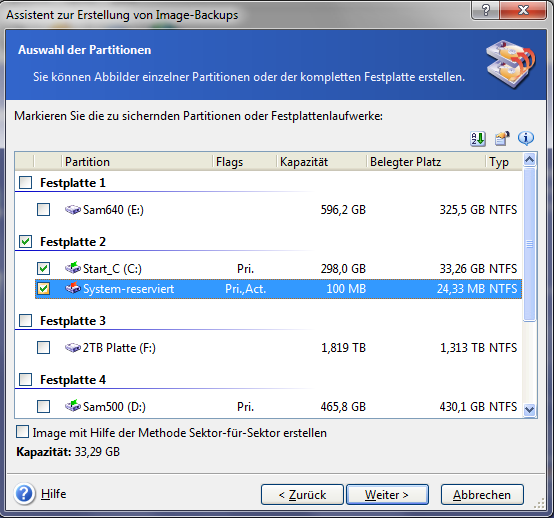The width and height of the screenshot is (555, 521).
Task: Tick the 2TB Platte (F:) checkbox
Action: click(44, 348)
